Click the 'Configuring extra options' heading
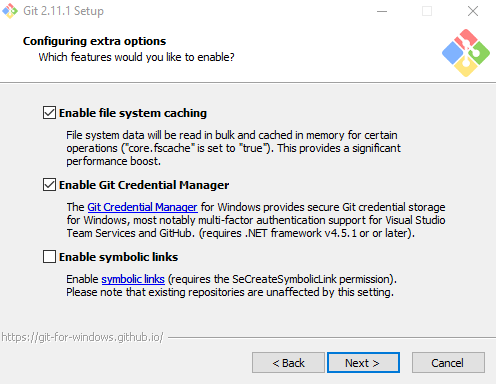 click(94, 41)
